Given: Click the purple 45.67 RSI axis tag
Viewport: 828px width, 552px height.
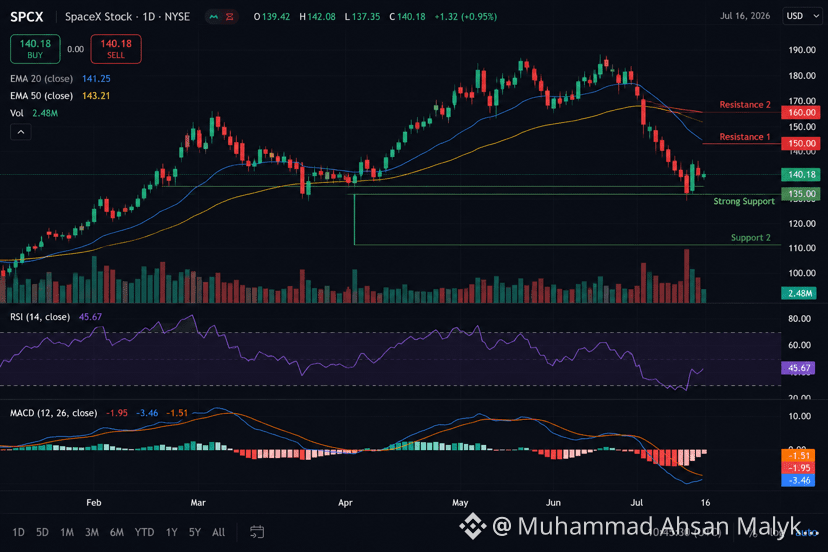Looking at the screenshot, I should coord(798,368).
